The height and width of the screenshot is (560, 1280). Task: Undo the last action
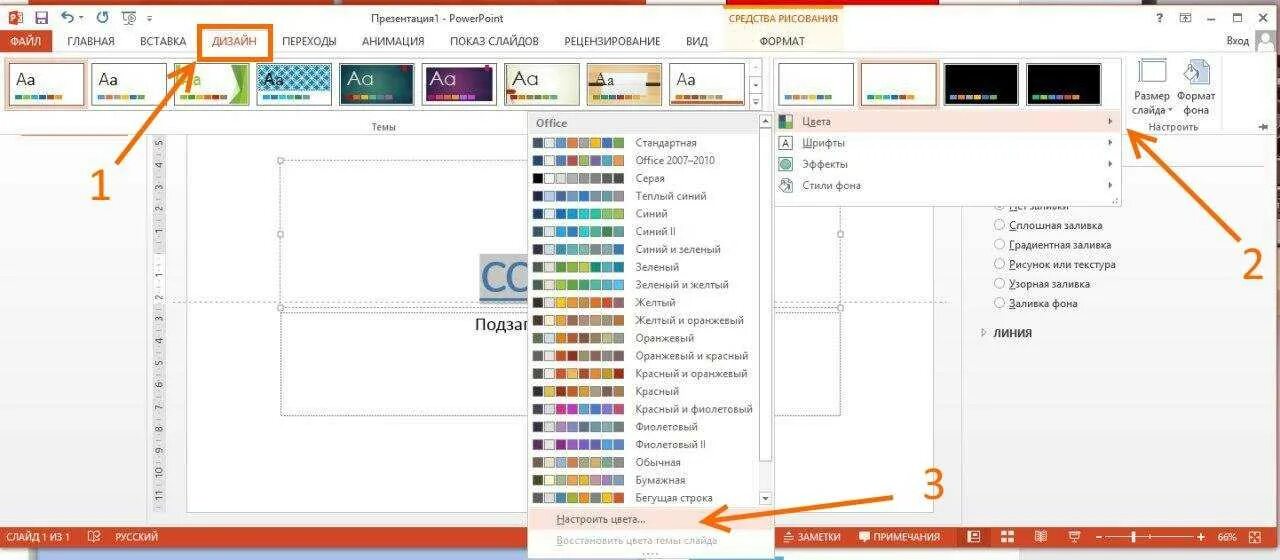click(67, 17)
